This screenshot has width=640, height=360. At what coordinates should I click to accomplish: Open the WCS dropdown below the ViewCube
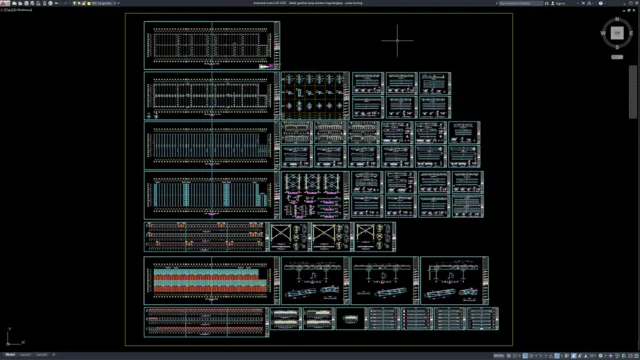tap(617, 57)
